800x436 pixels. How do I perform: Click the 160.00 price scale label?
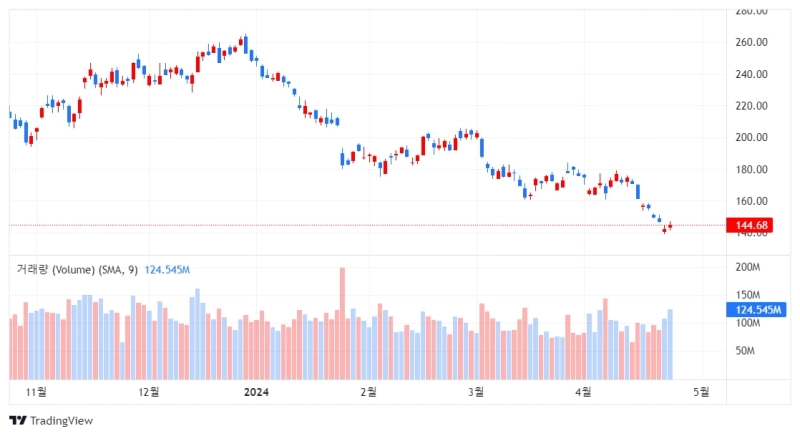click(751, 201)
